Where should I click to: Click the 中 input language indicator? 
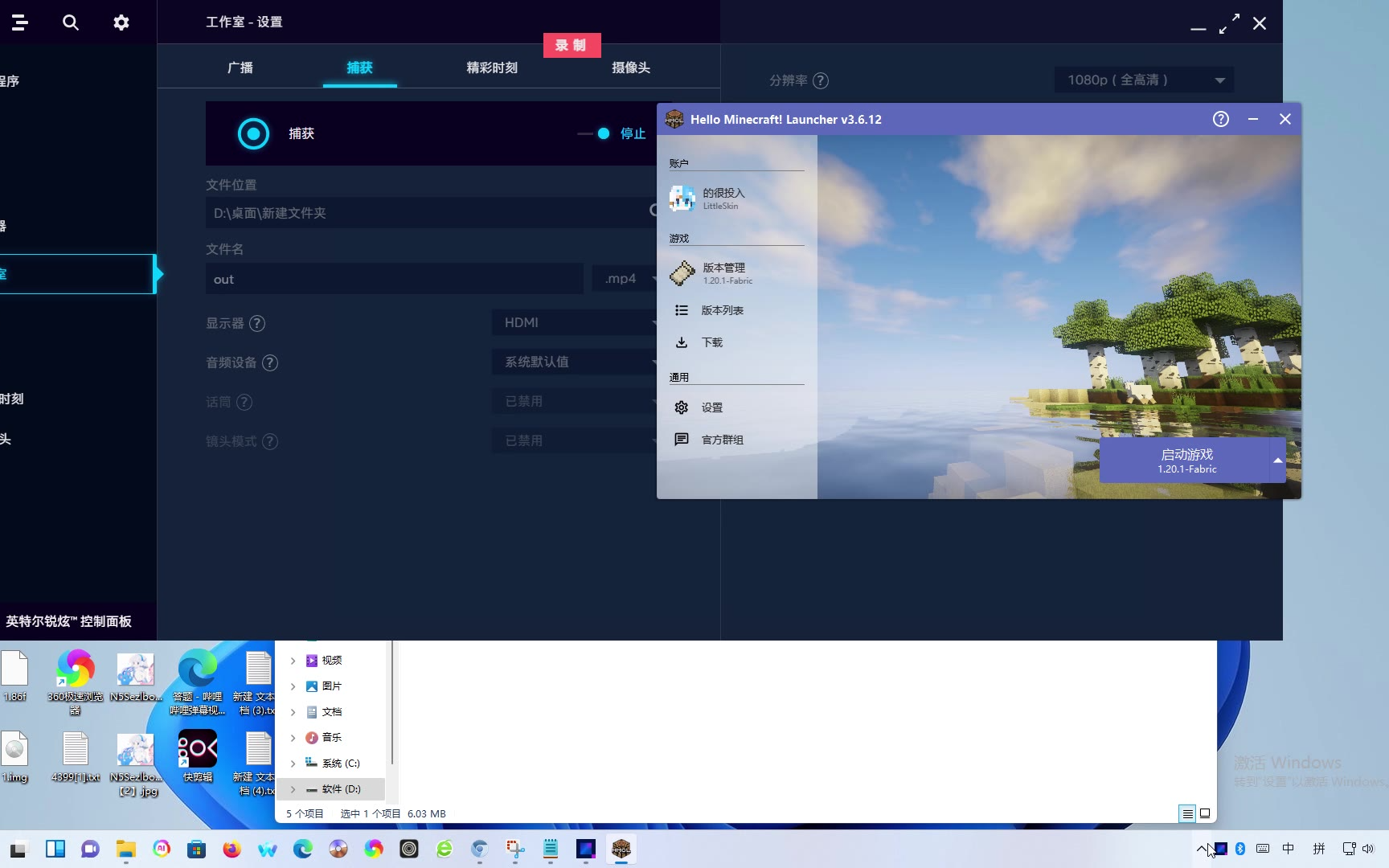(x=1289, y=849)
